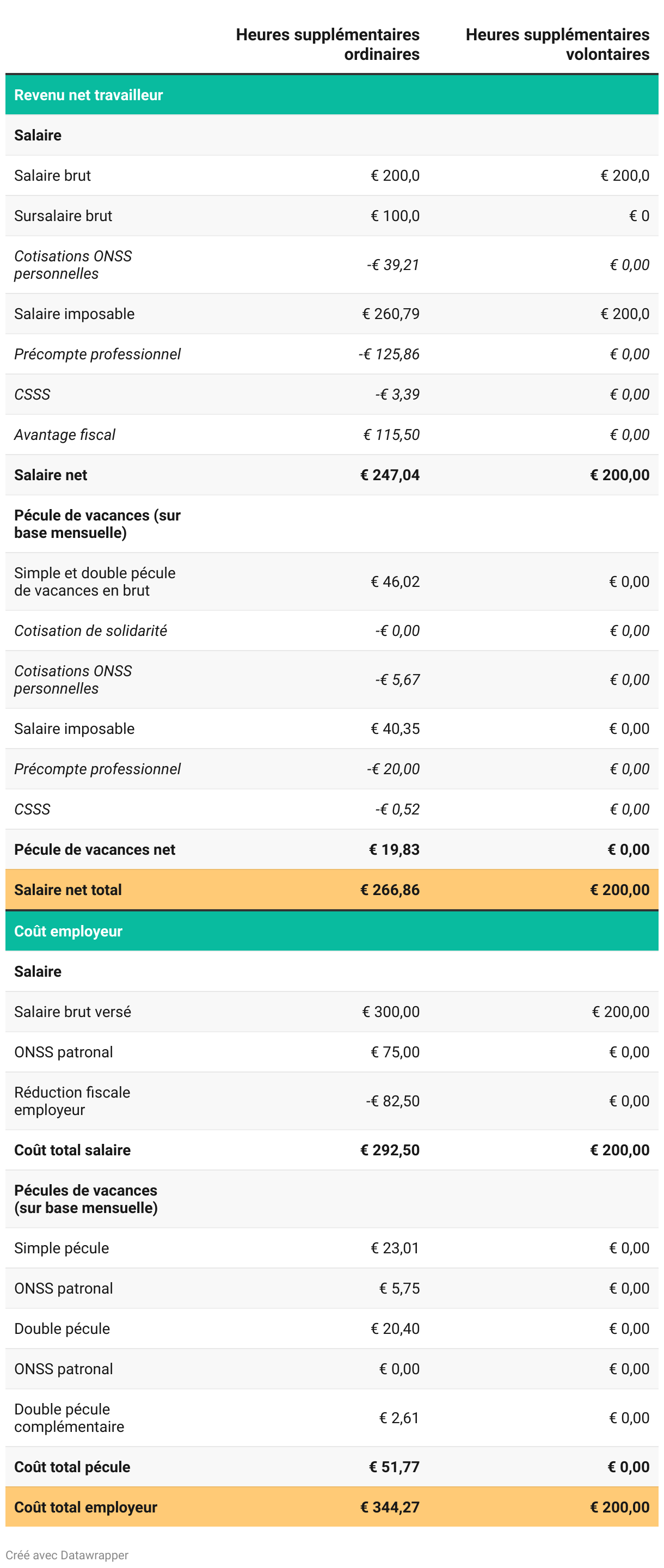Click the "Salaire brut versé" row label

[72, 1012]
